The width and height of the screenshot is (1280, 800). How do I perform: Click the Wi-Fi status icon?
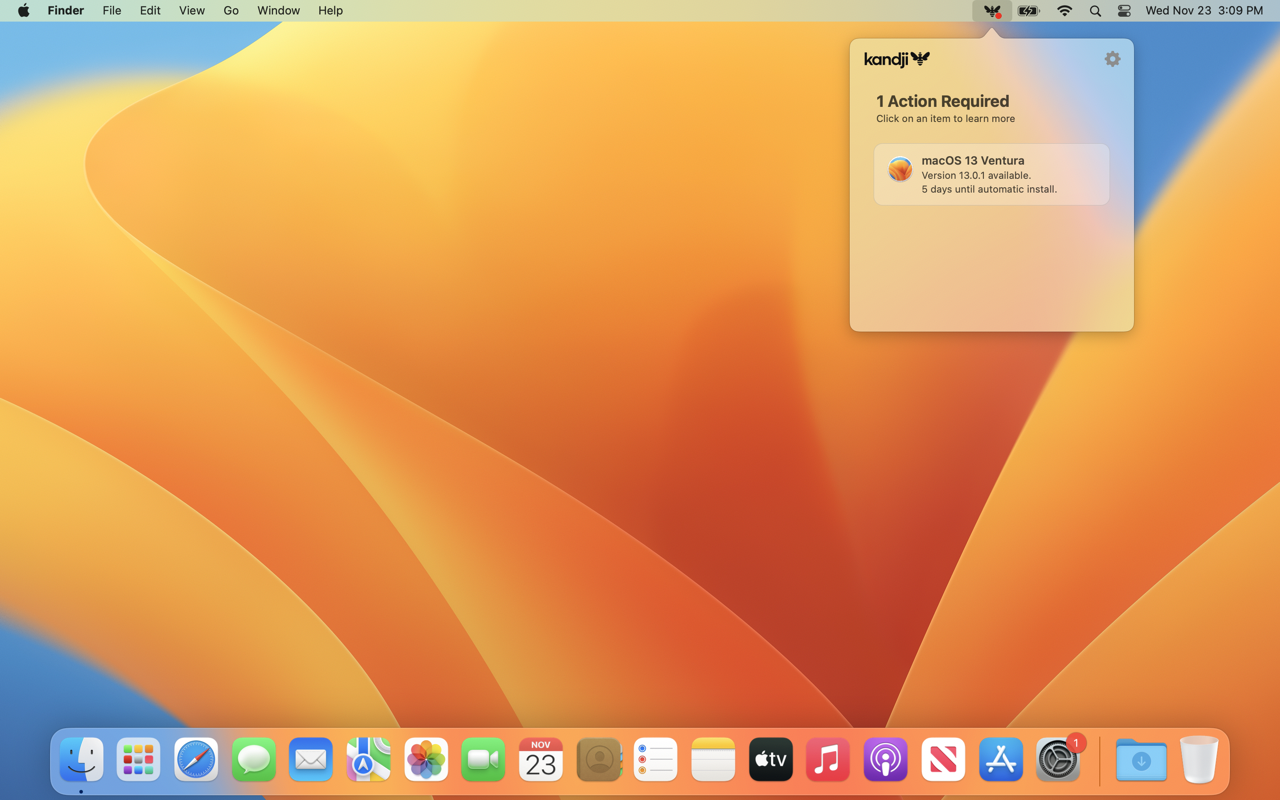point(1064,11)
